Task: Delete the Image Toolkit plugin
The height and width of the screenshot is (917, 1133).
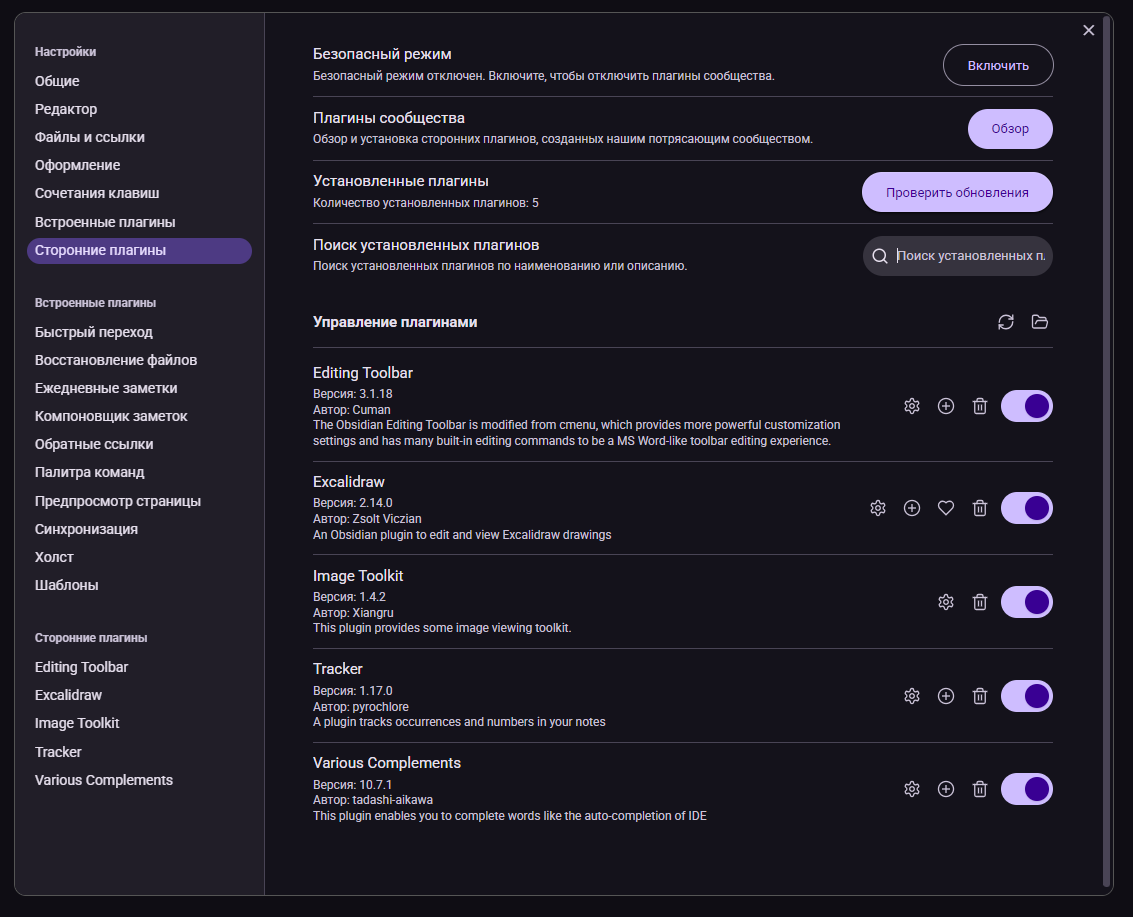Action: pyautogui.click(x=980, y=602)
